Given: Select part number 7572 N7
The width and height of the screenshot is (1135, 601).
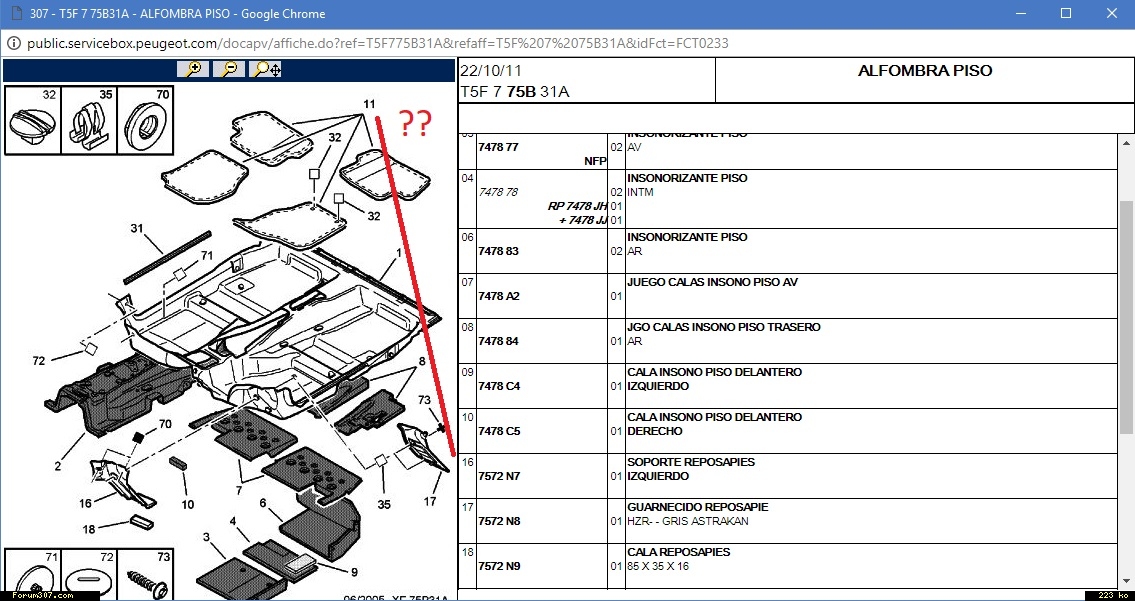Looking at the screenshot, I should click(x=499, y=476).
